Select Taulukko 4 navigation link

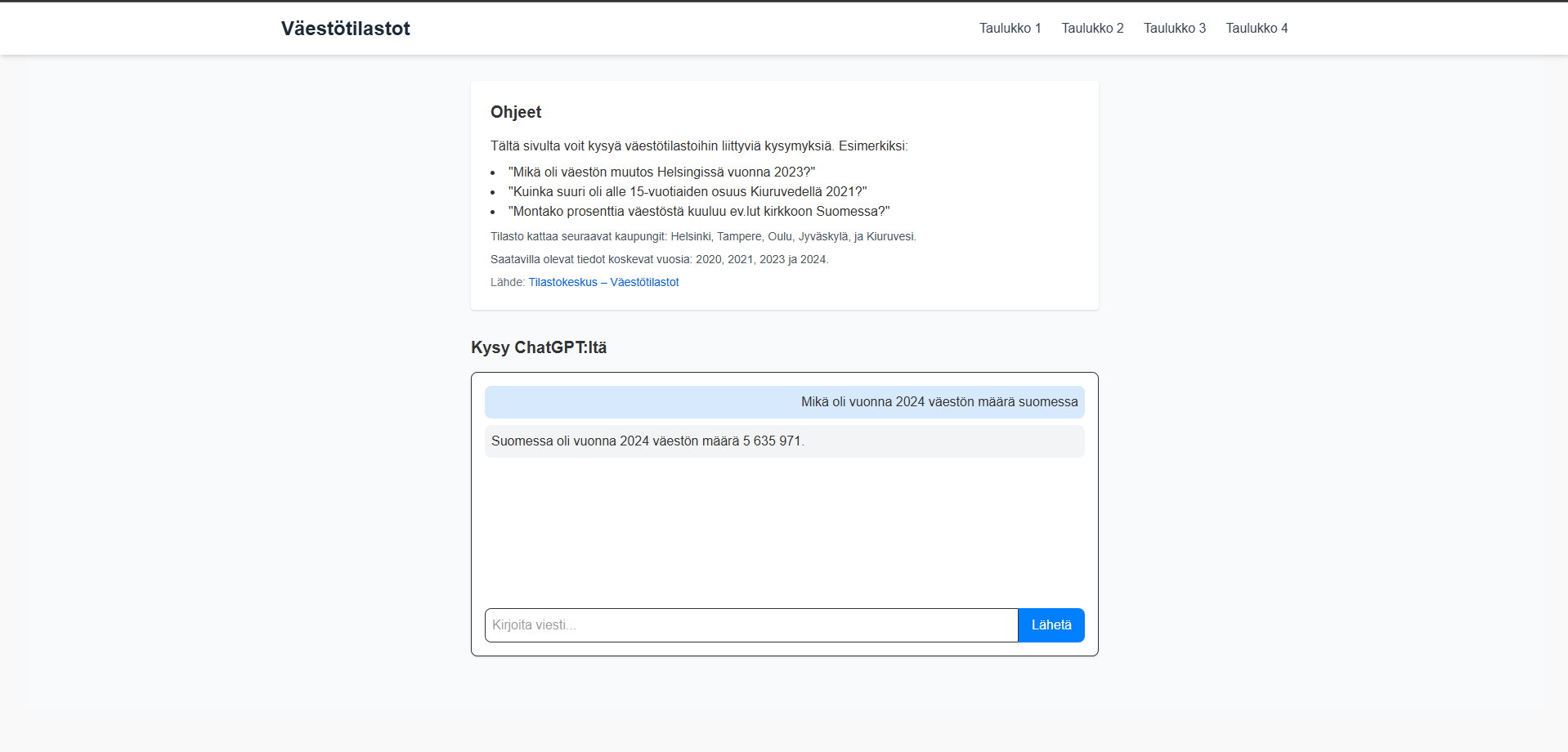point(1257,28)
